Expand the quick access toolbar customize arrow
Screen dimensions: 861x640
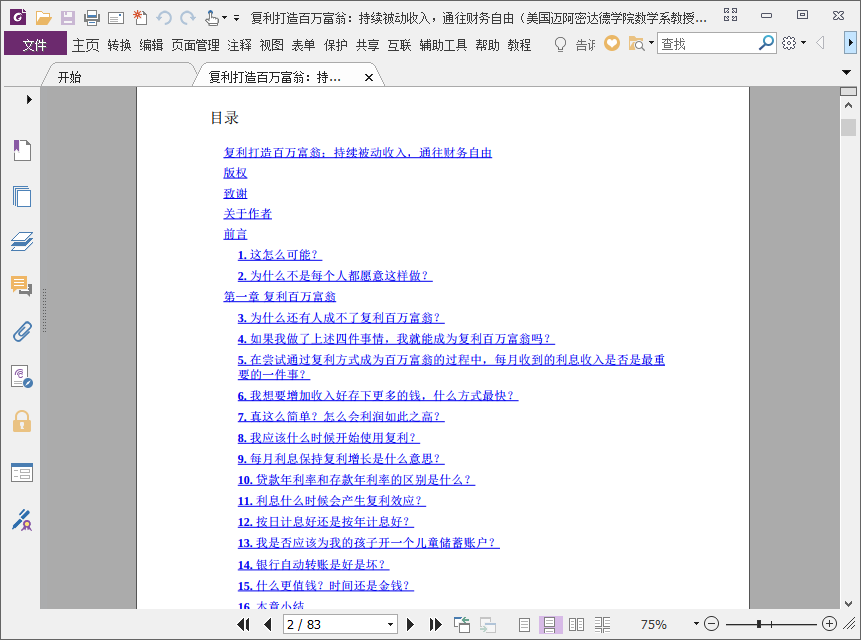tap(236, 18)
